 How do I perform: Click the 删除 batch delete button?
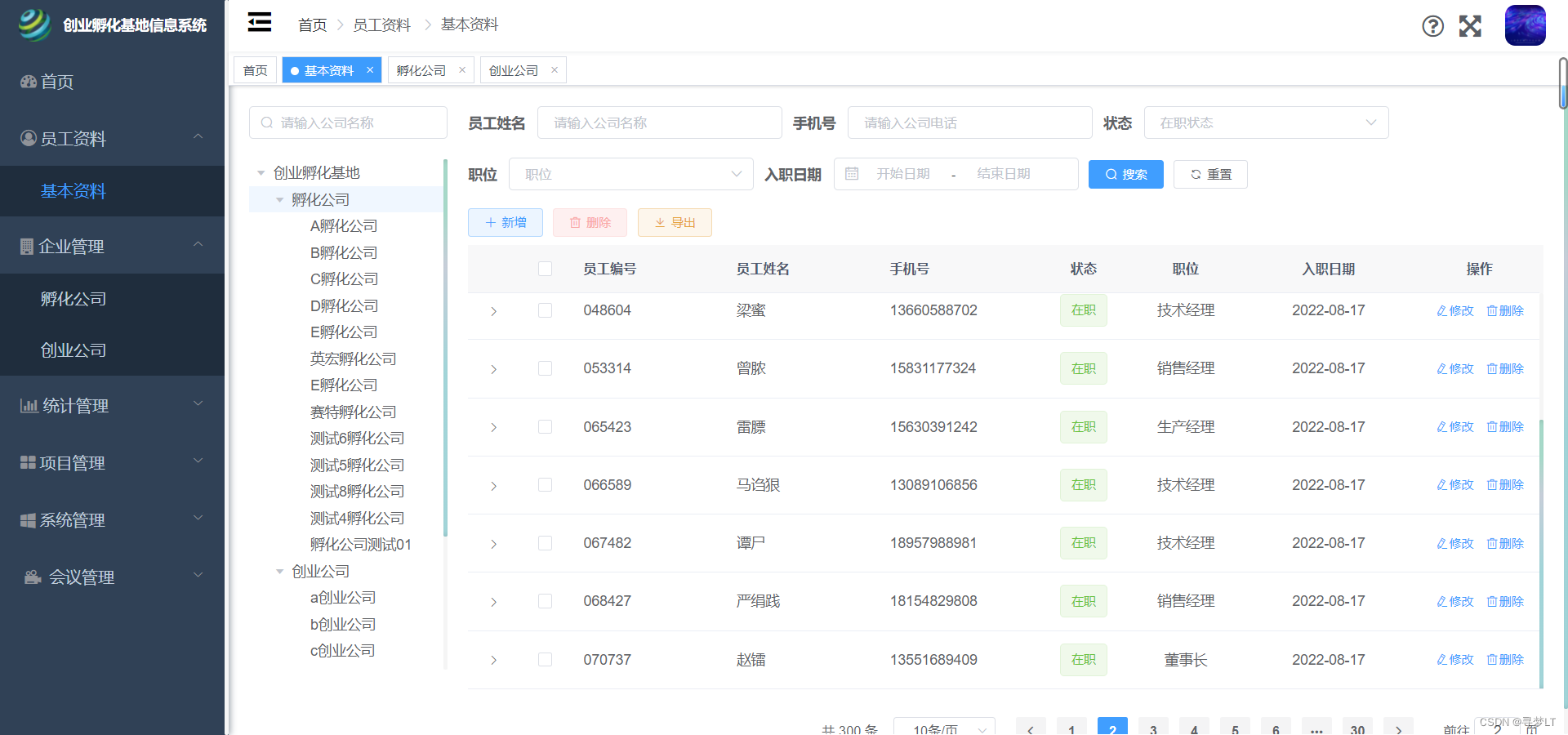click(590, 222)
